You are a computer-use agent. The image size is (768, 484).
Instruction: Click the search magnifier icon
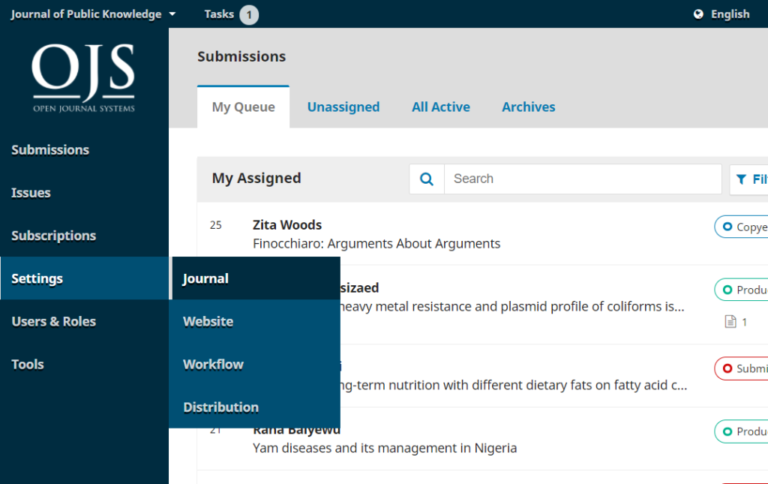coord(427,179)
